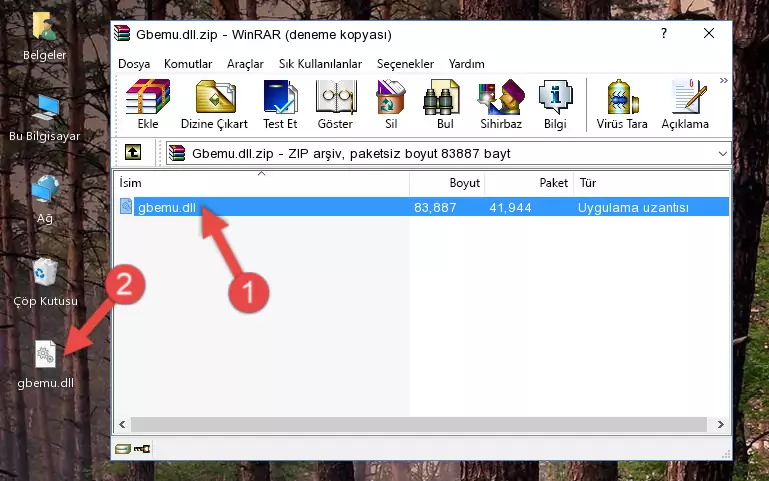Click the gbemu.dll file icon in list
This screenshot has height=481, width=769.
pyautogui.click(x=126, y=206)
